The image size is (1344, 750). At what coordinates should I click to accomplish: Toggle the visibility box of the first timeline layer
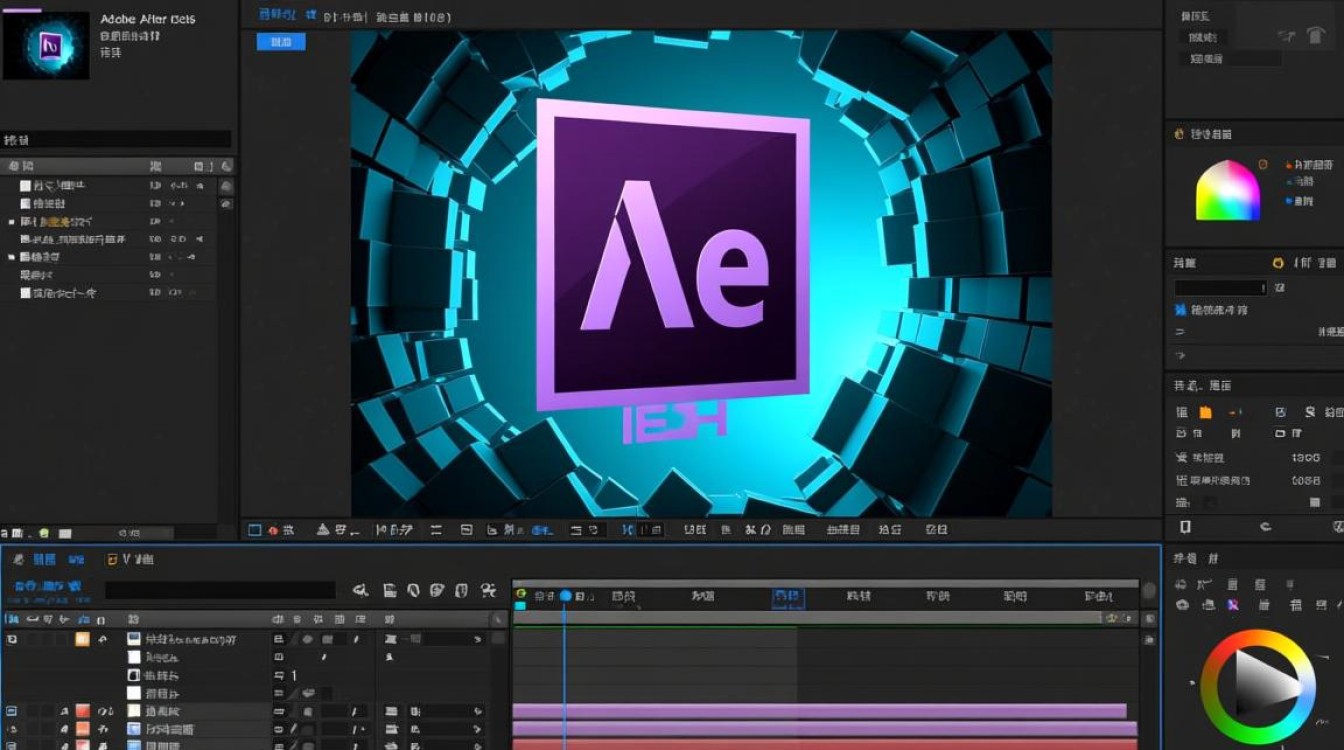[12, 639]
